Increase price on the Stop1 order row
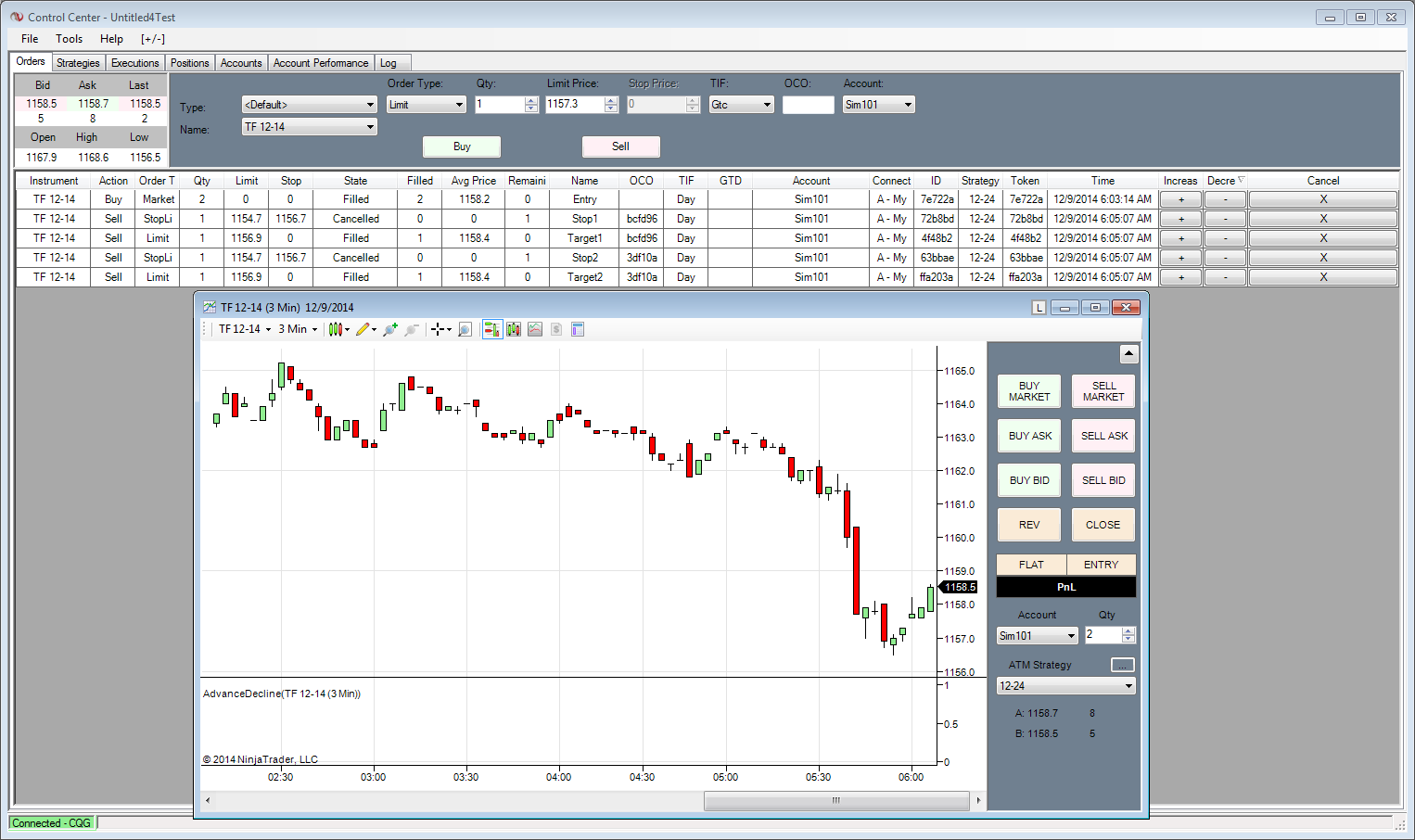The width and height of the screenshot is (1415, 840). click(1180, 219)
